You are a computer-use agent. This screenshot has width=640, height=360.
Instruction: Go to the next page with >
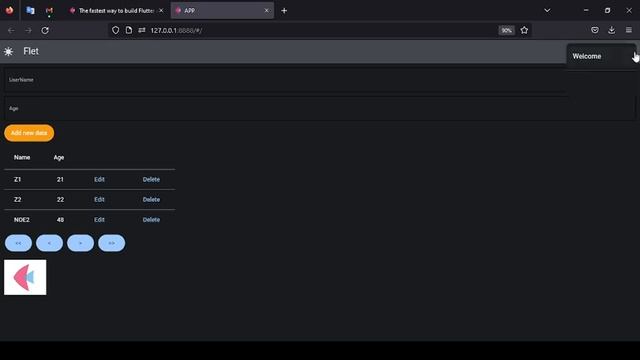pos(80,243)
